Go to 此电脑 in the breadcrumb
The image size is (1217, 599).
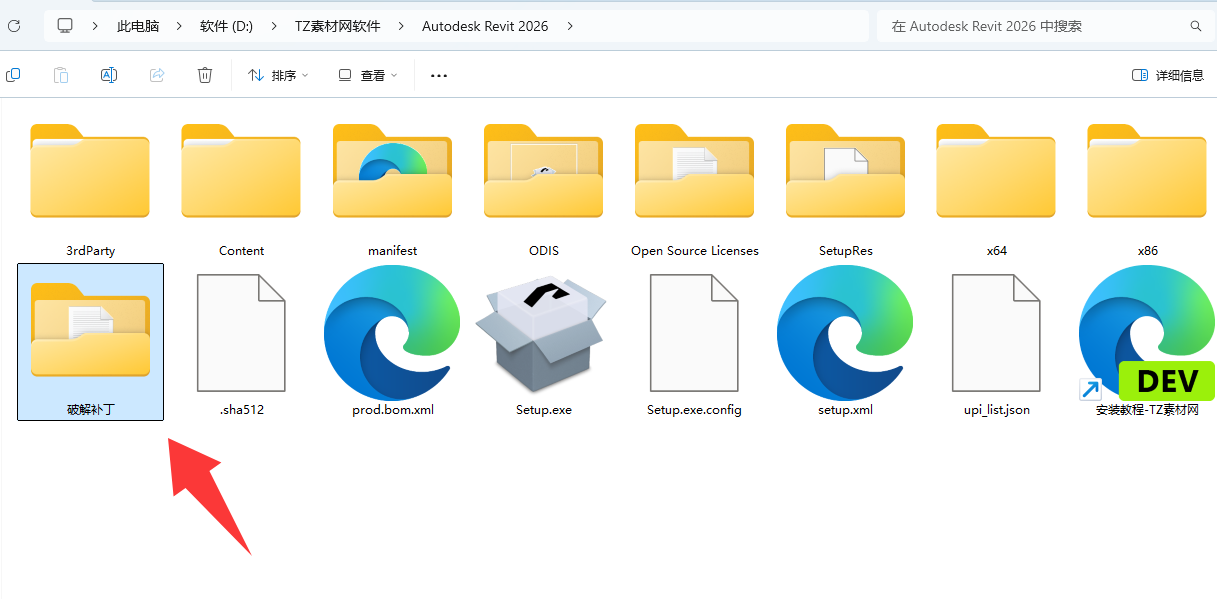138,26
